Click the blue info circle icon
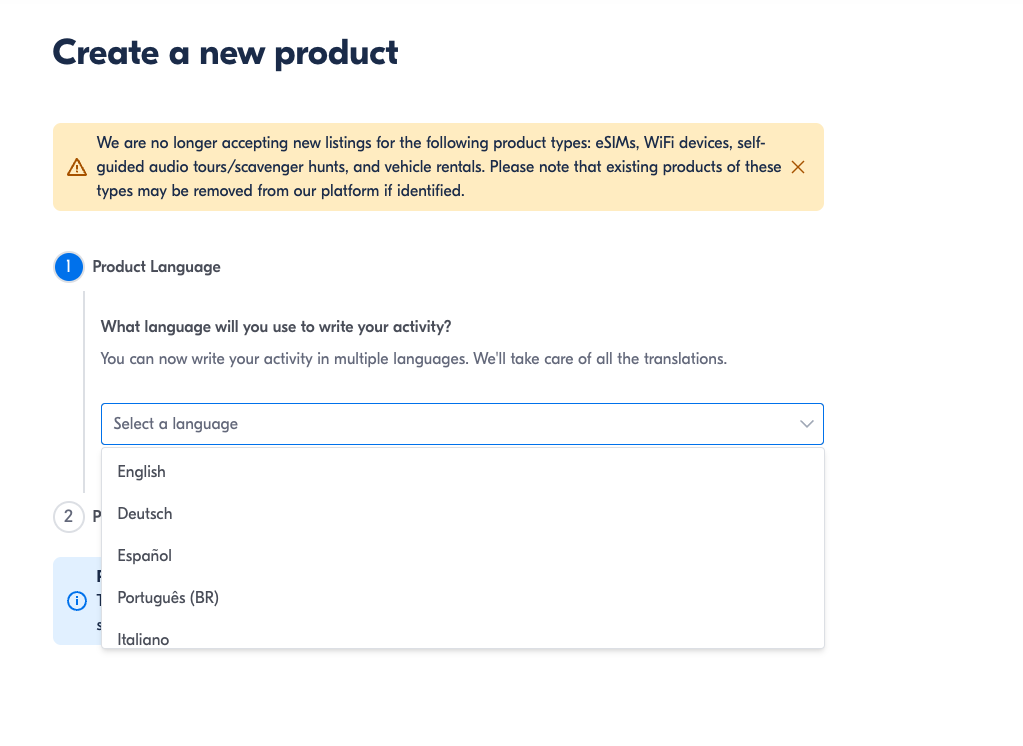The height and width of the screenshot is (746, 1023). pyautogui.click(x=77, y=600)
